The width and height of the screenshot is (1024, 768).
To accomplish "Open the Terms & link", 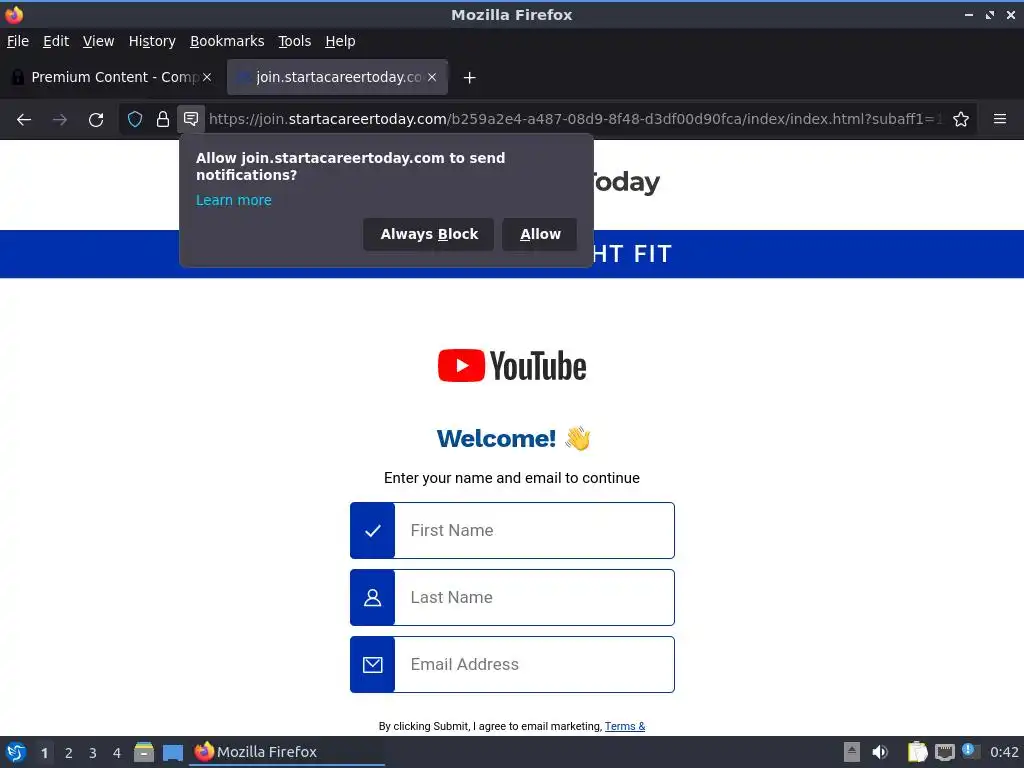I will [x=625, y=726].
